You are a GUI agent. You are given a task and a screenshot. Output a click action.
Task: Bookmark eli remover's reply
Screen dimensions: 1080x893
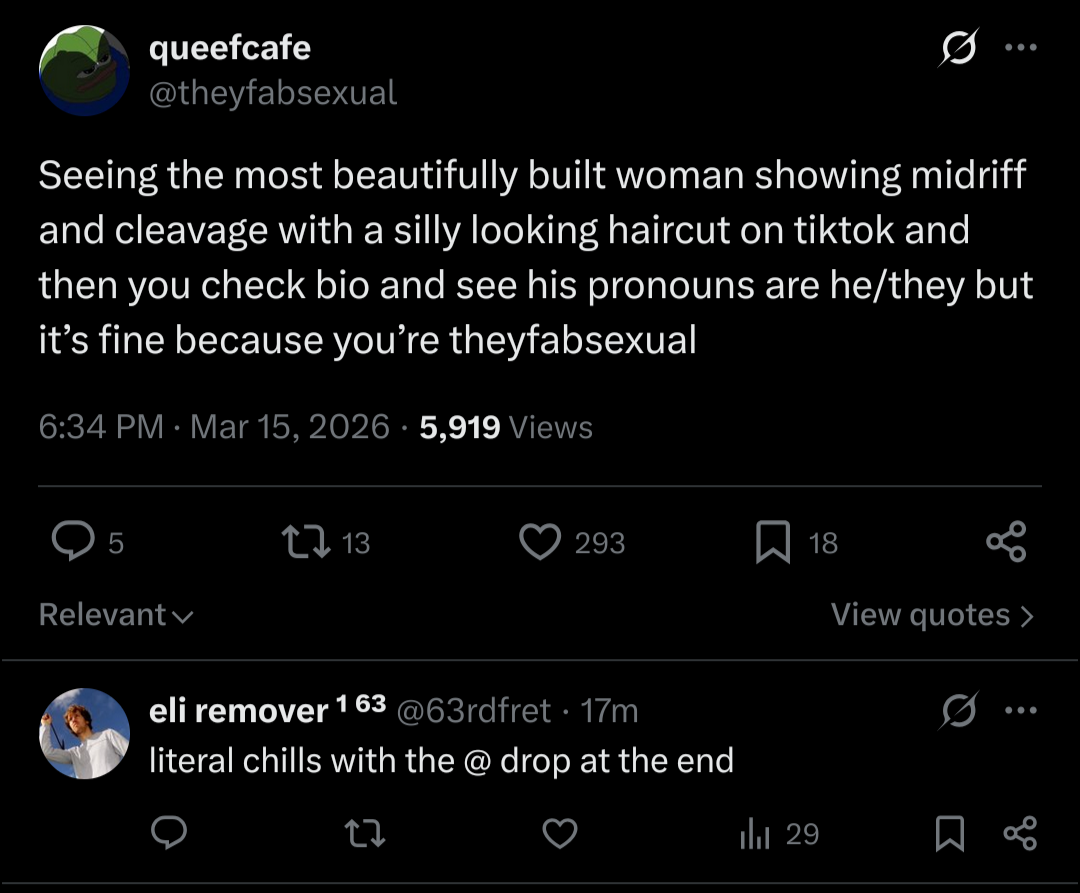pyautogui.click(x=948, y=833)
